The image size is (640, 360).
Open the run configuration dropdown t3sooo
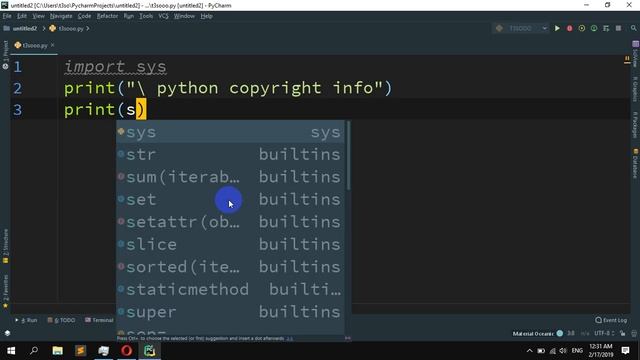(521, 28)
